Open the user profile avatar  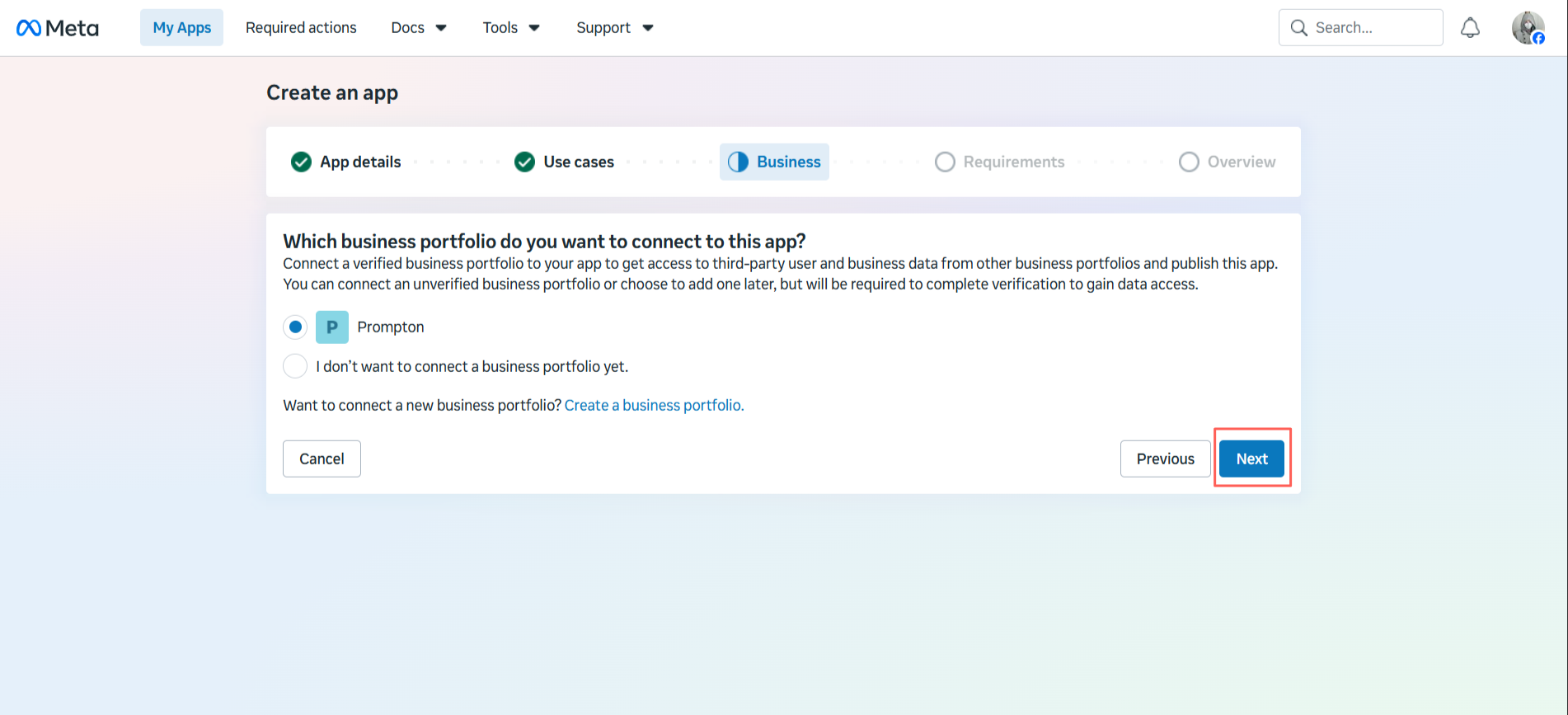[x=1528, y=28]
